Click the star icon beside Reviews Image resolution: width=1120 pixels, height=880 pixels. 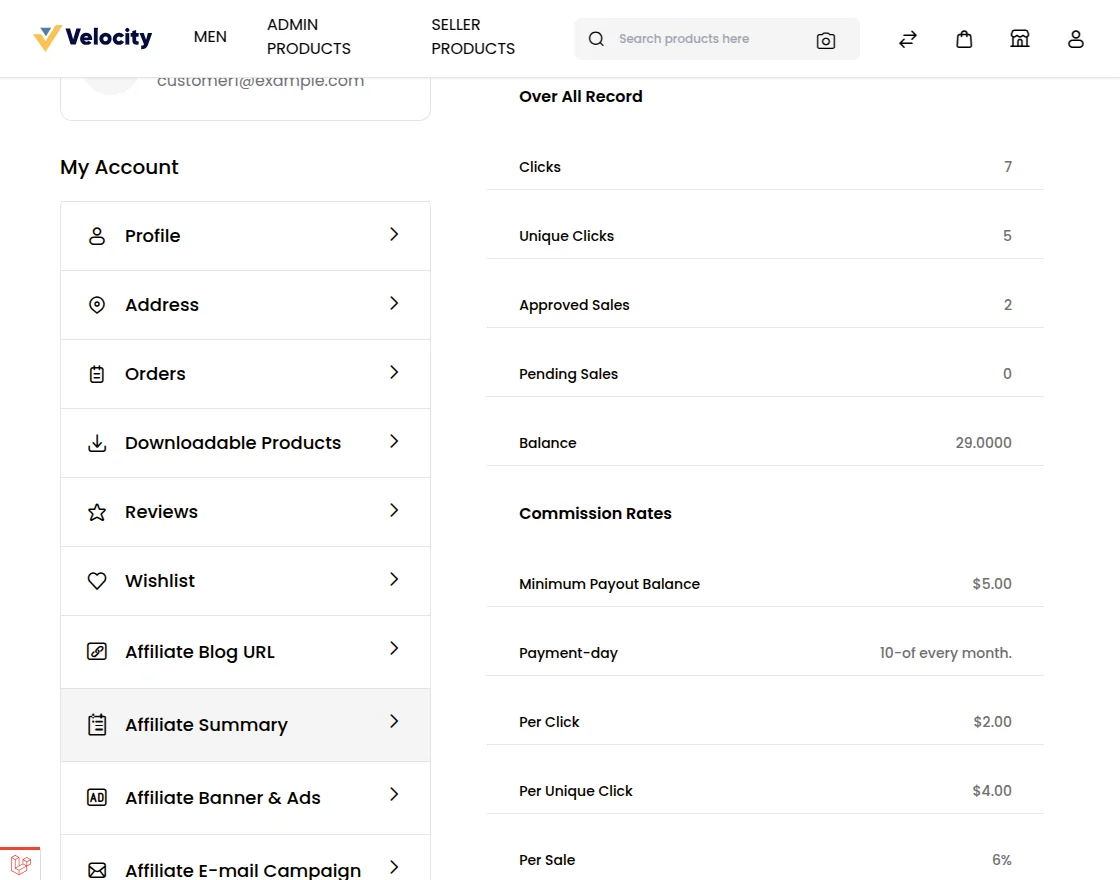pyautogui.click(x=97, y=512)
